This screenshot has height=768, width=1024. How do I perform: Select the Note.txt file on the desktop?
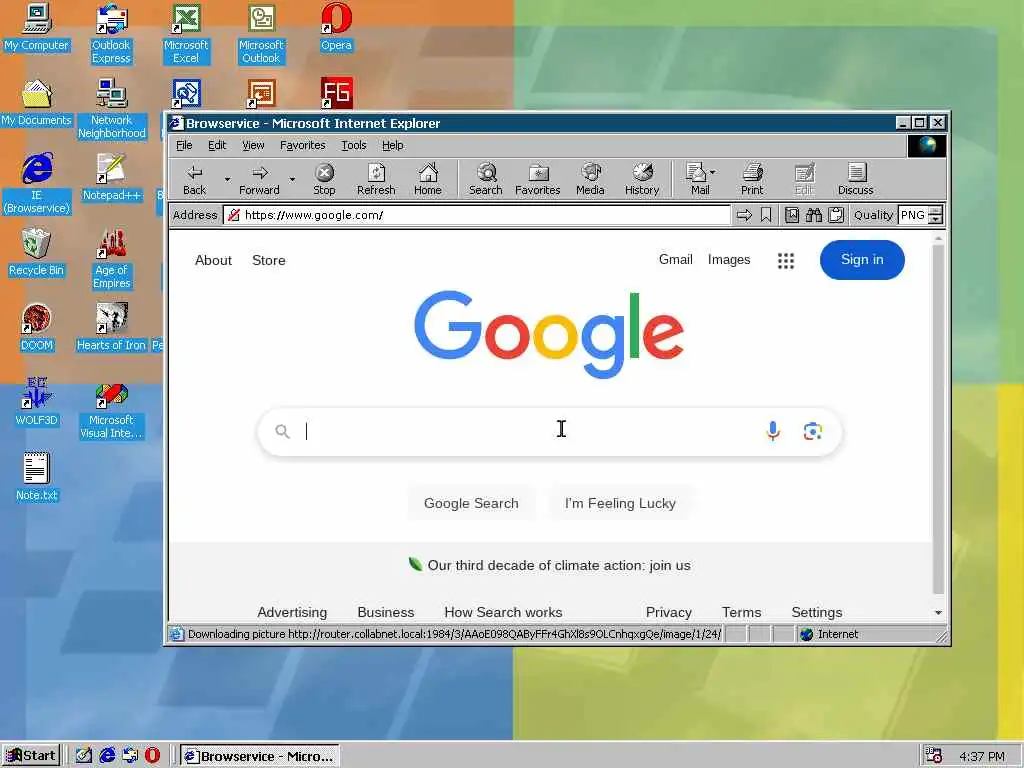click(37, 477)
